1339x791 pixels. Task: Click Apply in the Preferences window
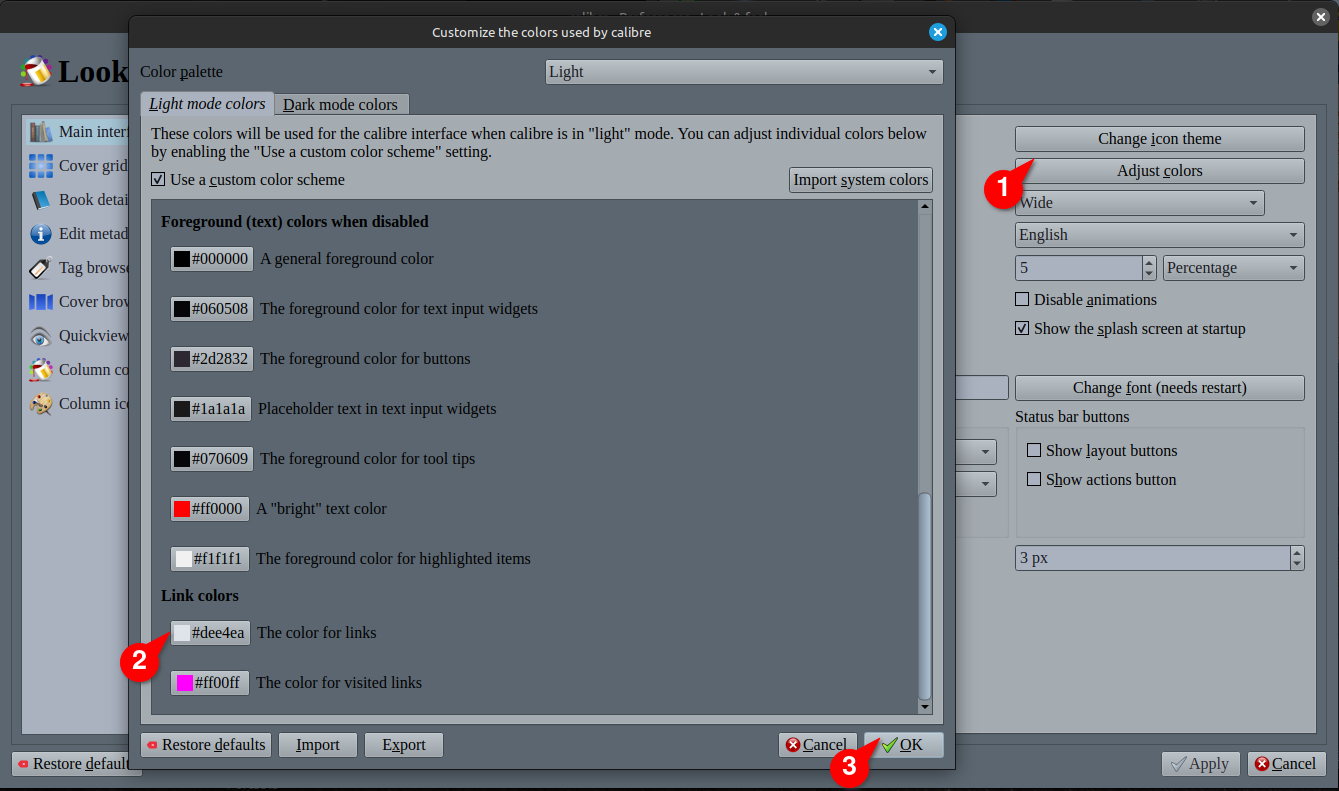click(x=1201, y=764)
